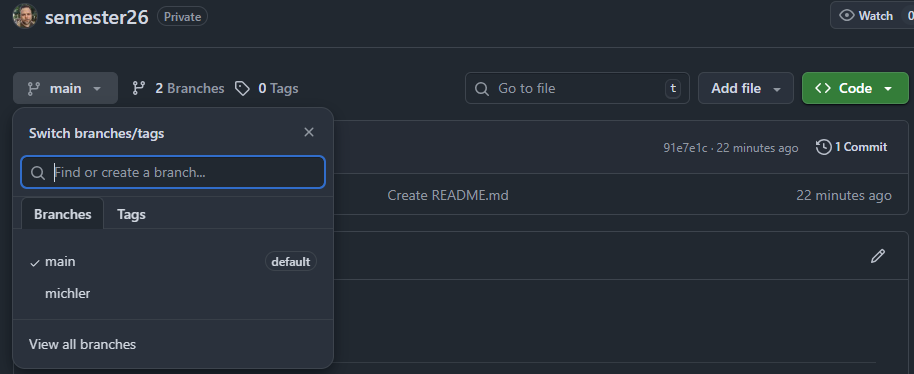Switch to the Tags tab
The height and width of the screenshot is (374, 914).
click(x=131, y=214)
